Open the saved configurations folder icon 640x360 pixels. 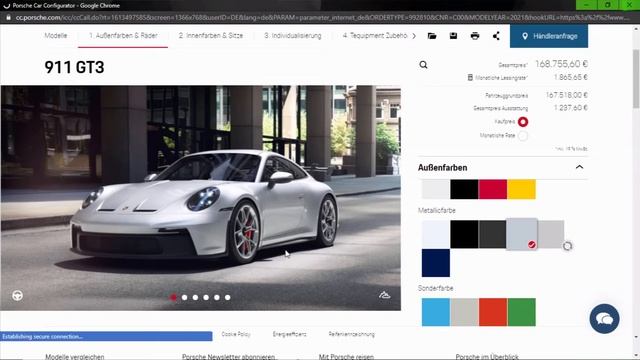click(432, 36)
